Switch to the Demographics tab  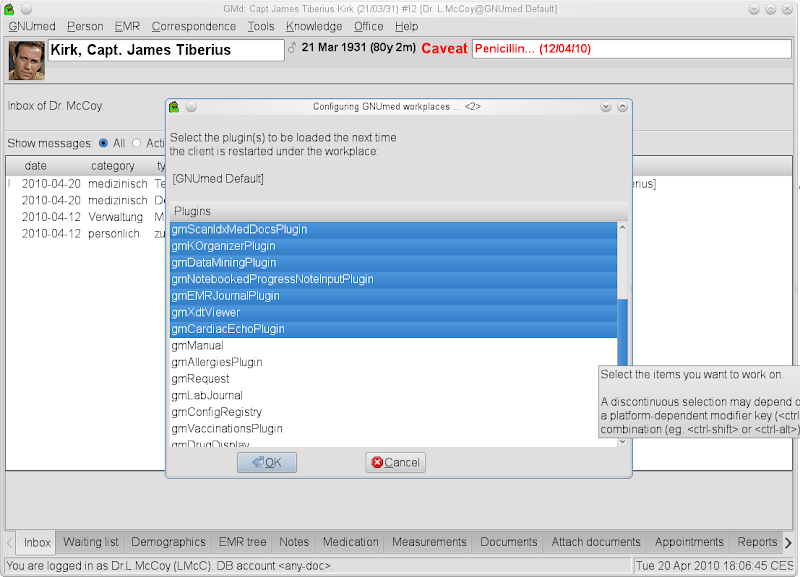tap(168, 542)
